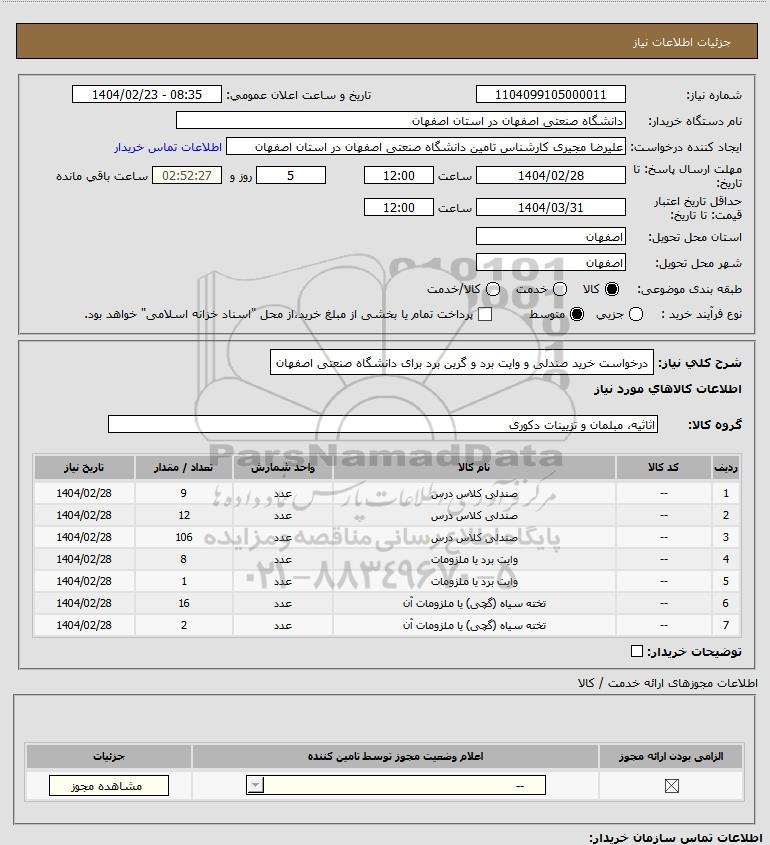Click صندلی کلاس درس in row 1
Screen dimensions: 770x845
(474, 494)
